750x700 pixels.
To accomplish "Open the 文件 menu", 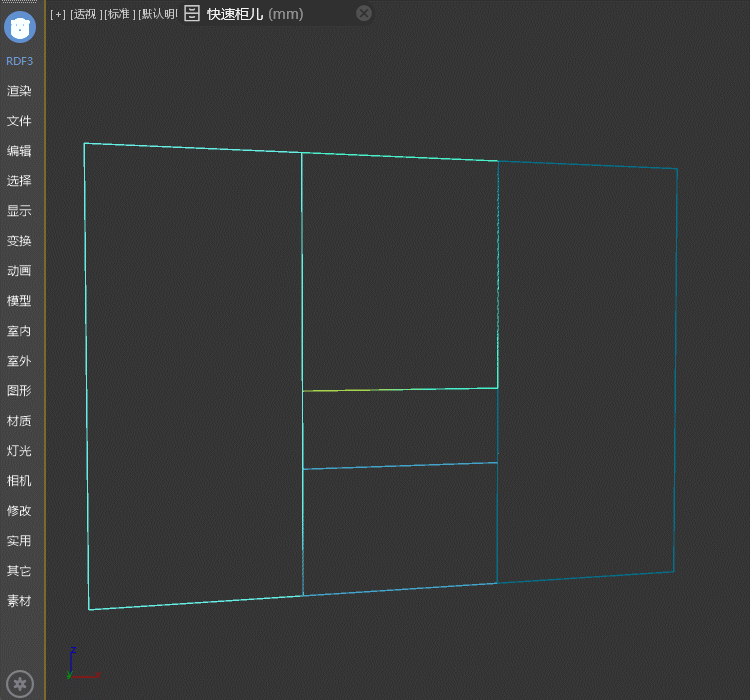I will (x=20, y=121).
